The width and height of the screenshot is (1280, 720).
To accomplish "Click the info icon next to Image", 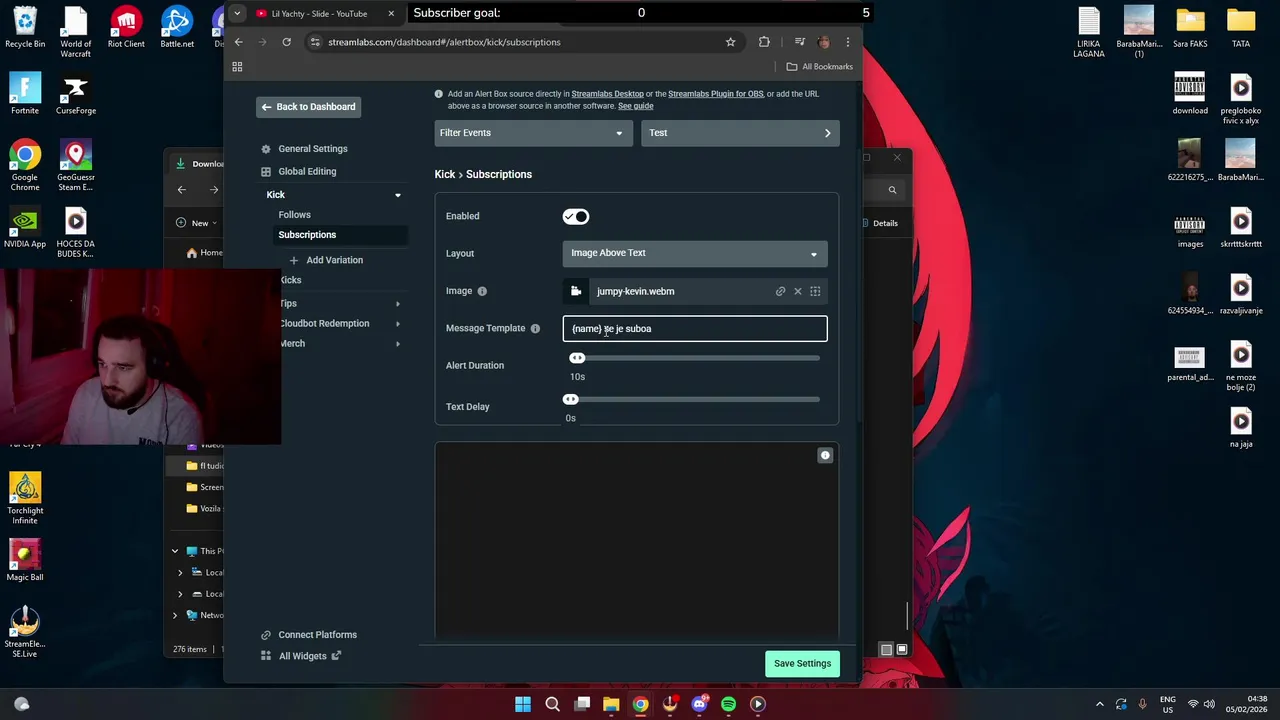I will (482, 291).
